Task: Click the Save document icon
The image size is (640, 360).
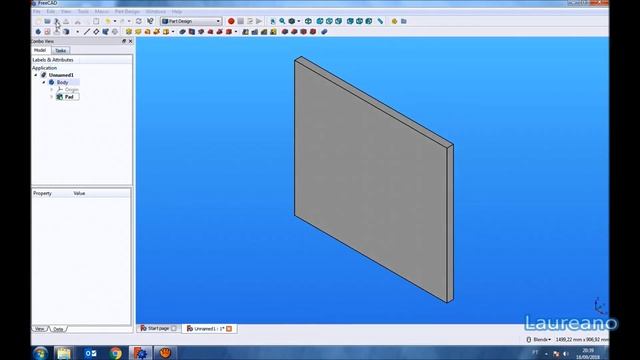Action: [x=57, y=21]
